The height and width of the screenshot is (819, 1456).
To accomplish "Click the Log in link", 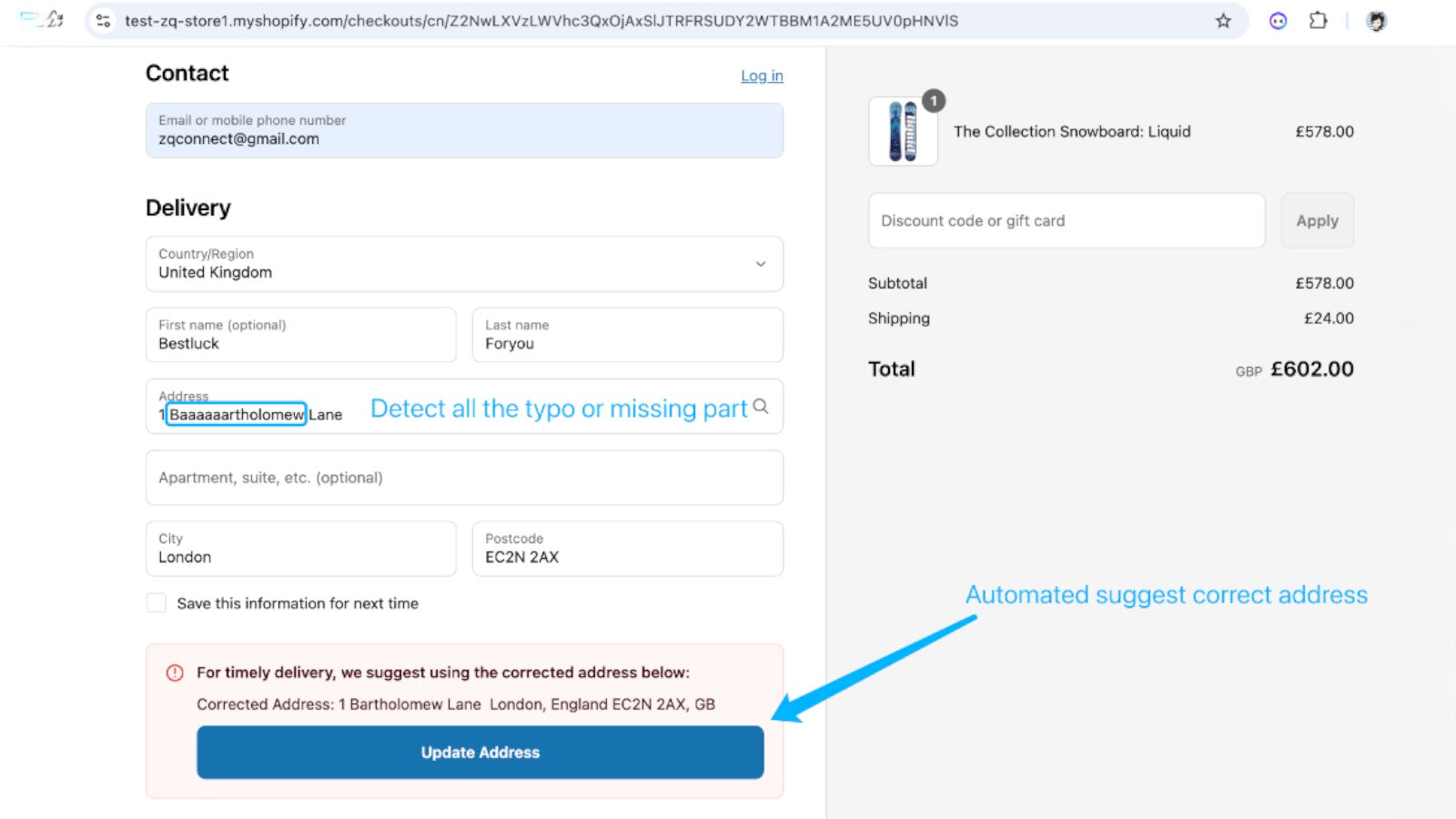I will [762, 76].
